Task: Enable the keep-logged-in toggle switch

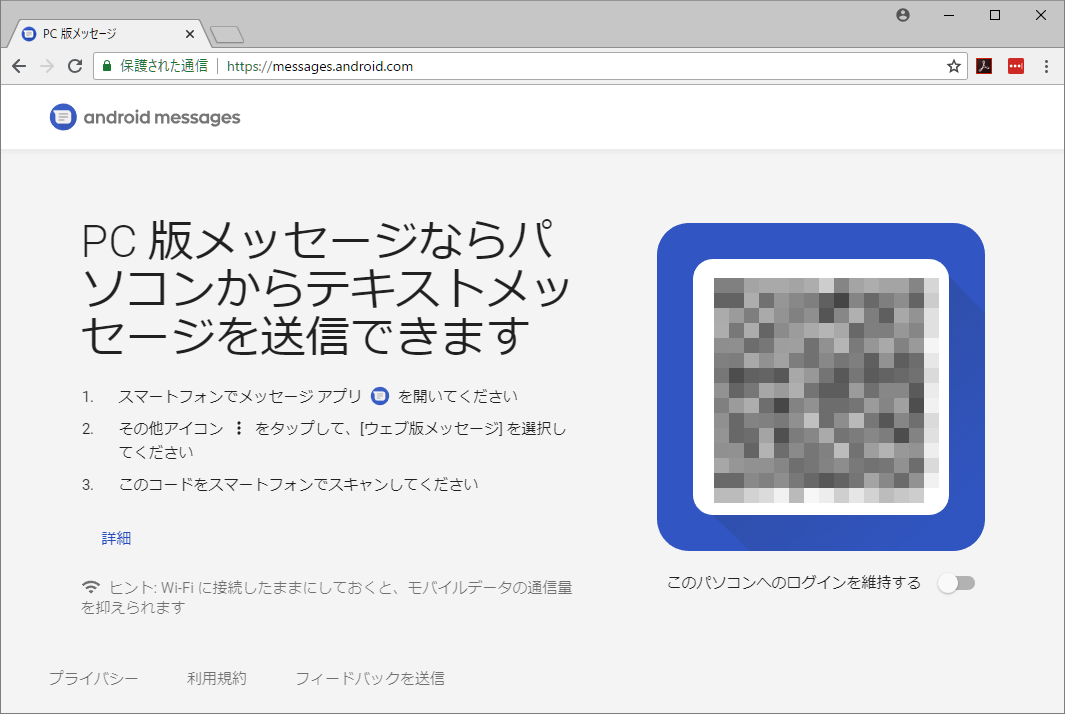Action: (x=956, y=583)
